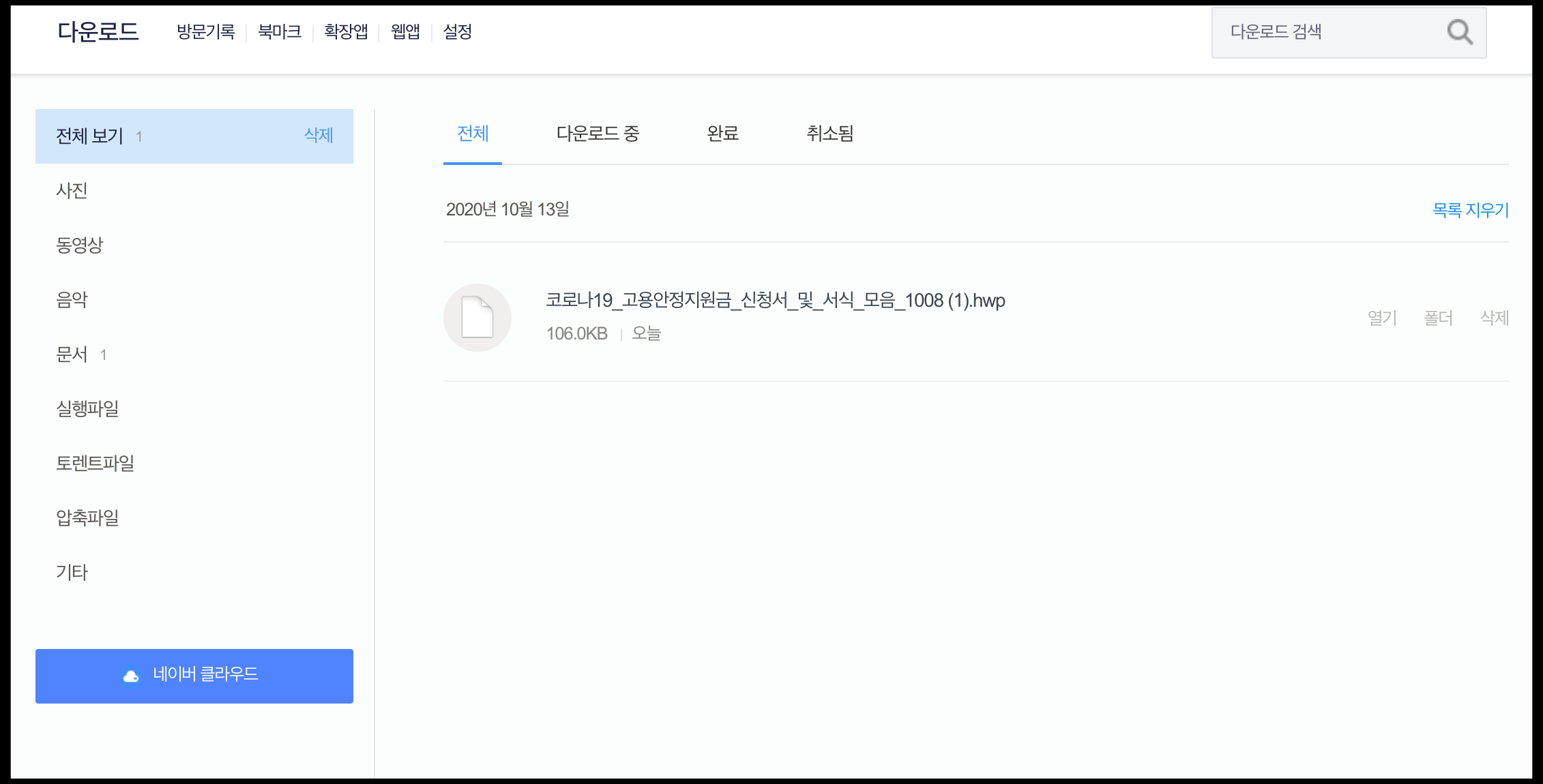Open the 코로나19 hwp file name

[x=775, y=301]
